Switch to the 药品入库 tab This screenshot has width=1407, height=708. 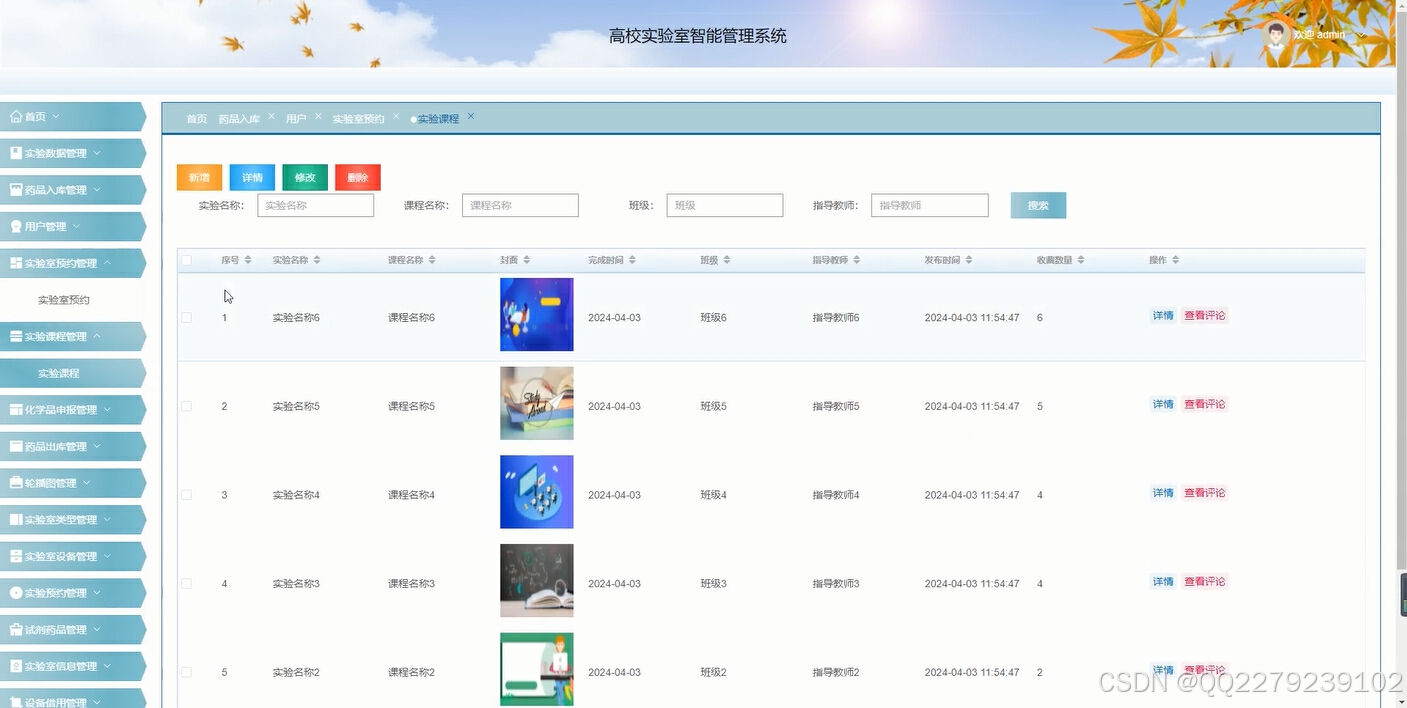(241, 118)
